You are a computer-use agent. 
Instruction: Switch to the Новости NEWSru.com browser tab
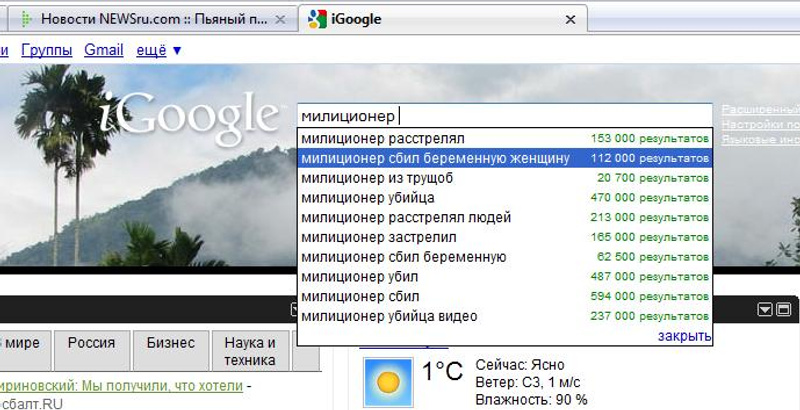[153, 19]
